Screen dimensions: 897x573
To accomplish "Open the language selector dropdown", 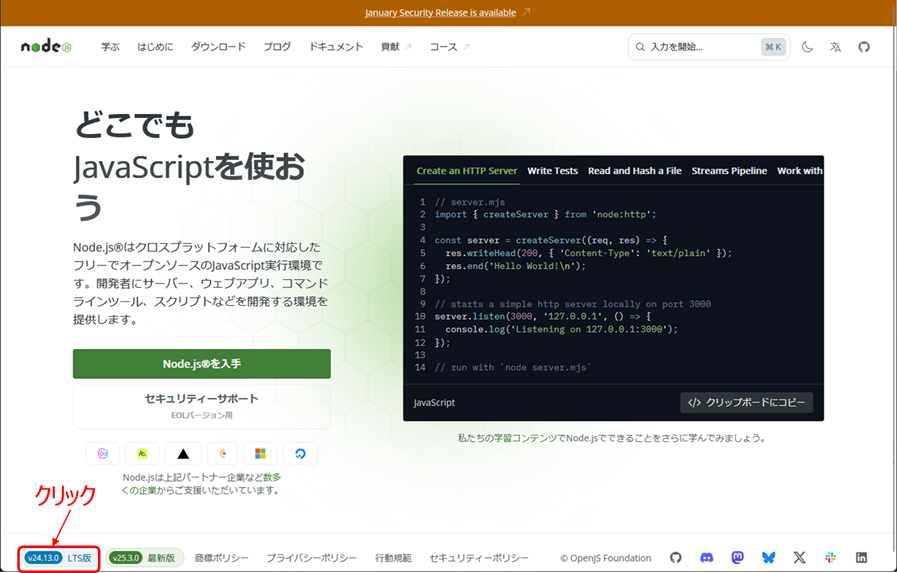I will pos(836,47).
